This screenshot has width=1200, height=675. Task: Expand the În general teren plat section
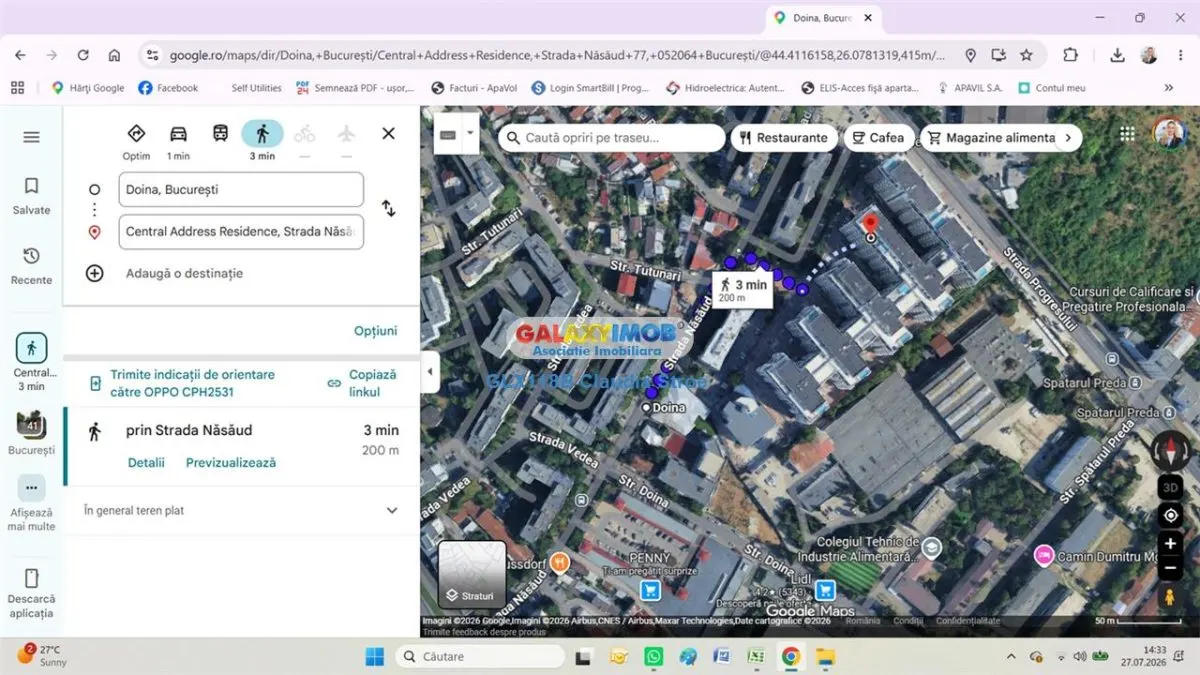click(x=241, y=510)
